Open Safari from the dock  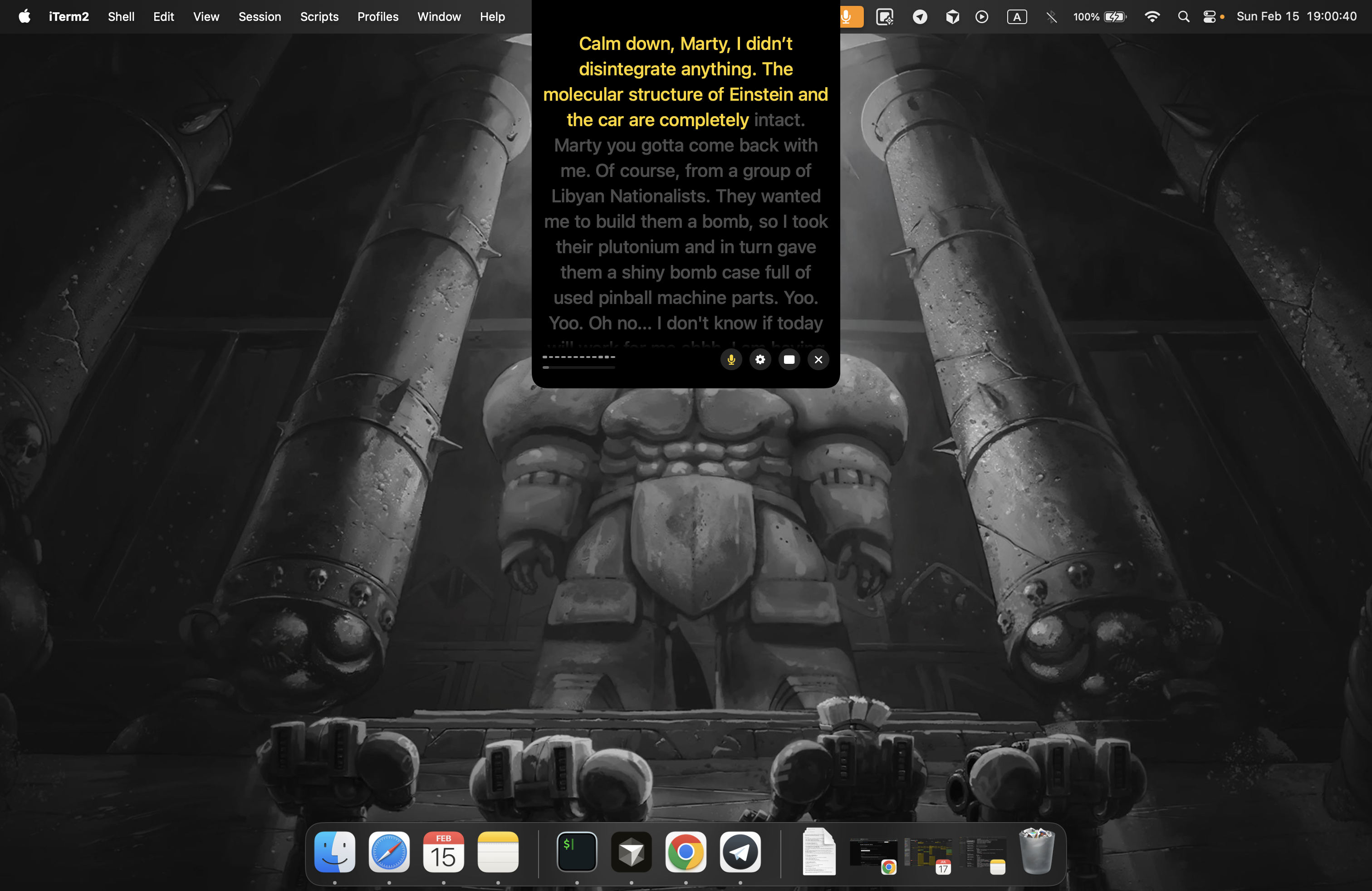coord(389,852)
